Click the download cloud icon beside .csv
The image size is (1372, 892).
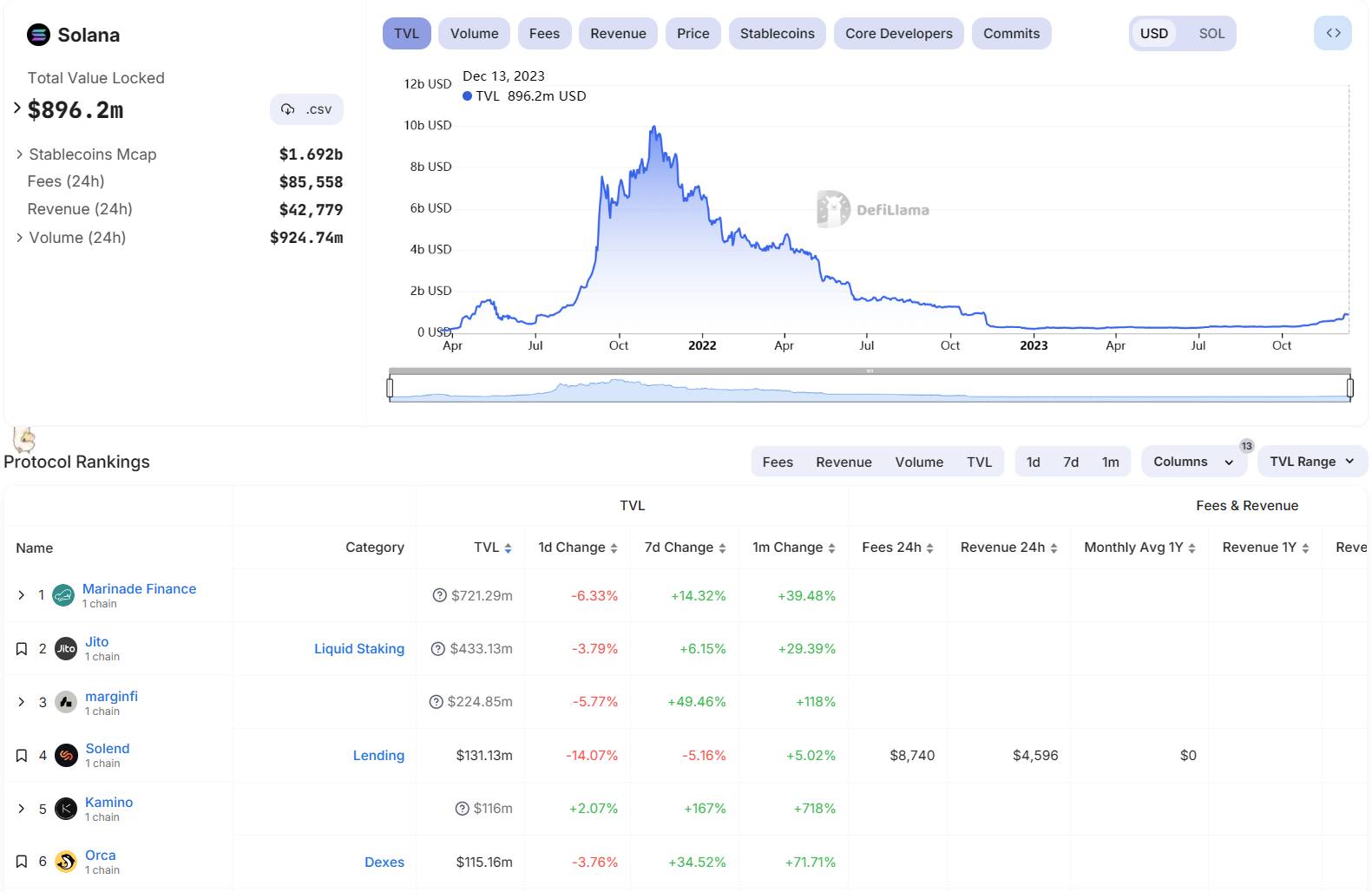pyautogui.click(x=288, y=109)
